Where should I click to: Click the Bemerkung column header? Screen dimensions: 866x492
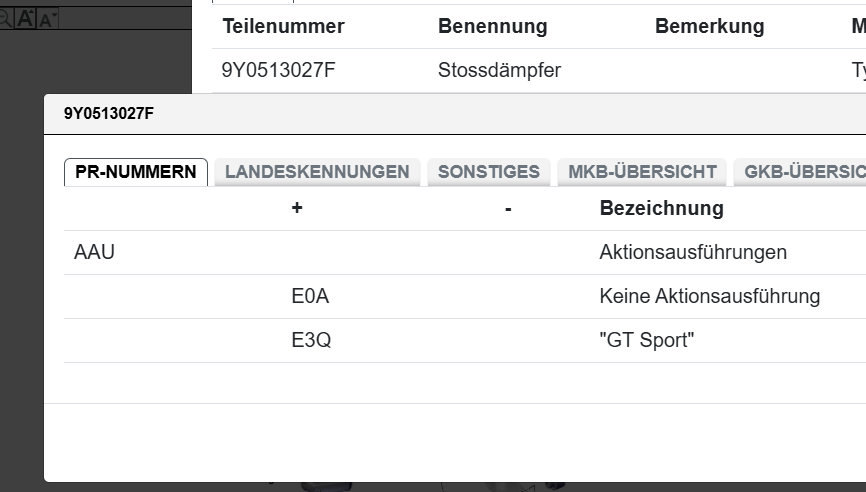[x=709, y=27]
